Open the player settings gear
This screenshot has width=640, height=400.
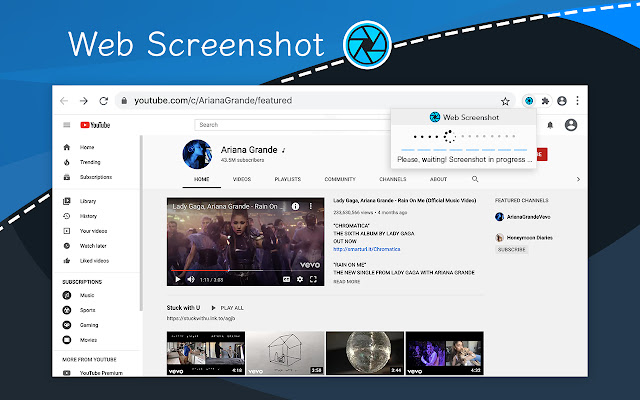tap(300, 279)
